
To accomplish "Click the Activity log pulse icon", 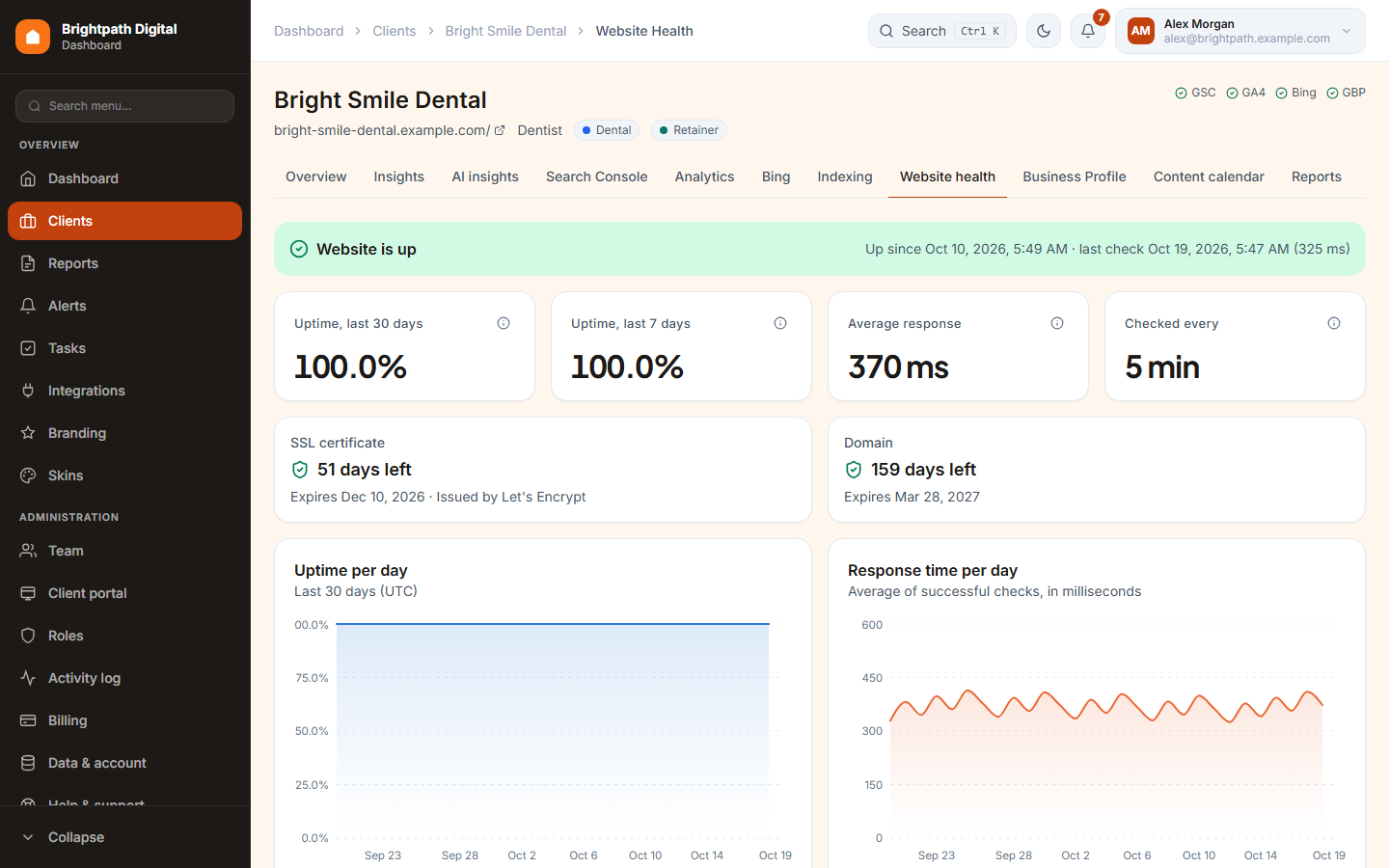I will coord(28,678).
